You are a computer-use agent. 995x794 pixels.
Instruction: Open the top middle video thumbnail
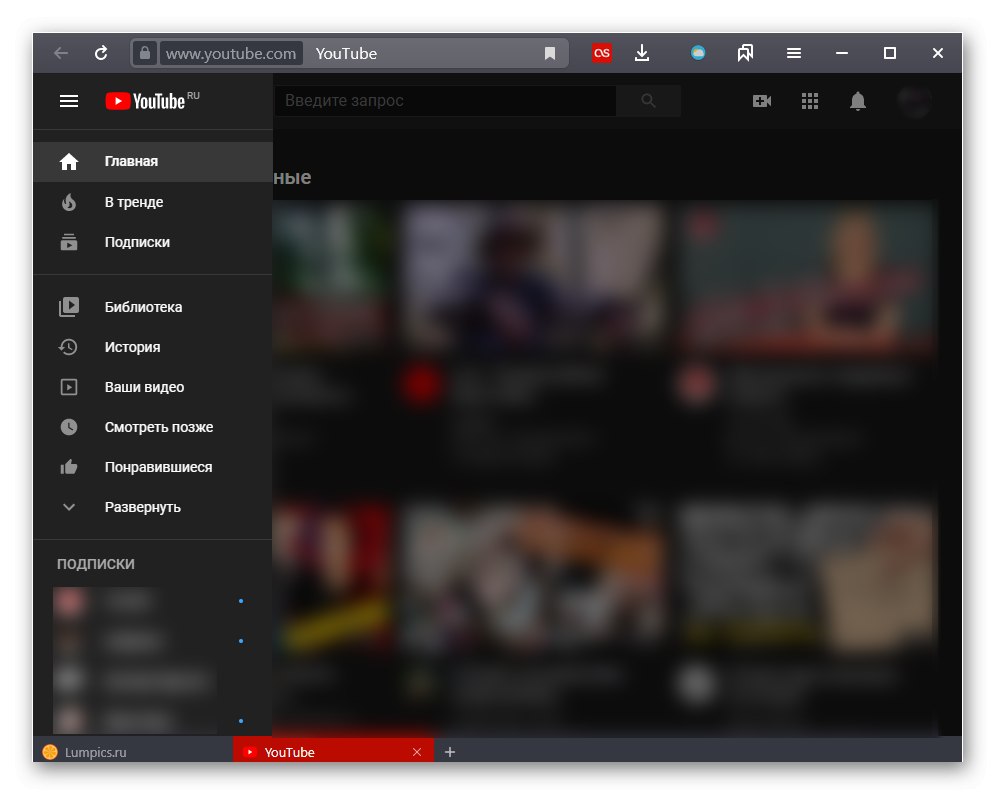[533, 276]
